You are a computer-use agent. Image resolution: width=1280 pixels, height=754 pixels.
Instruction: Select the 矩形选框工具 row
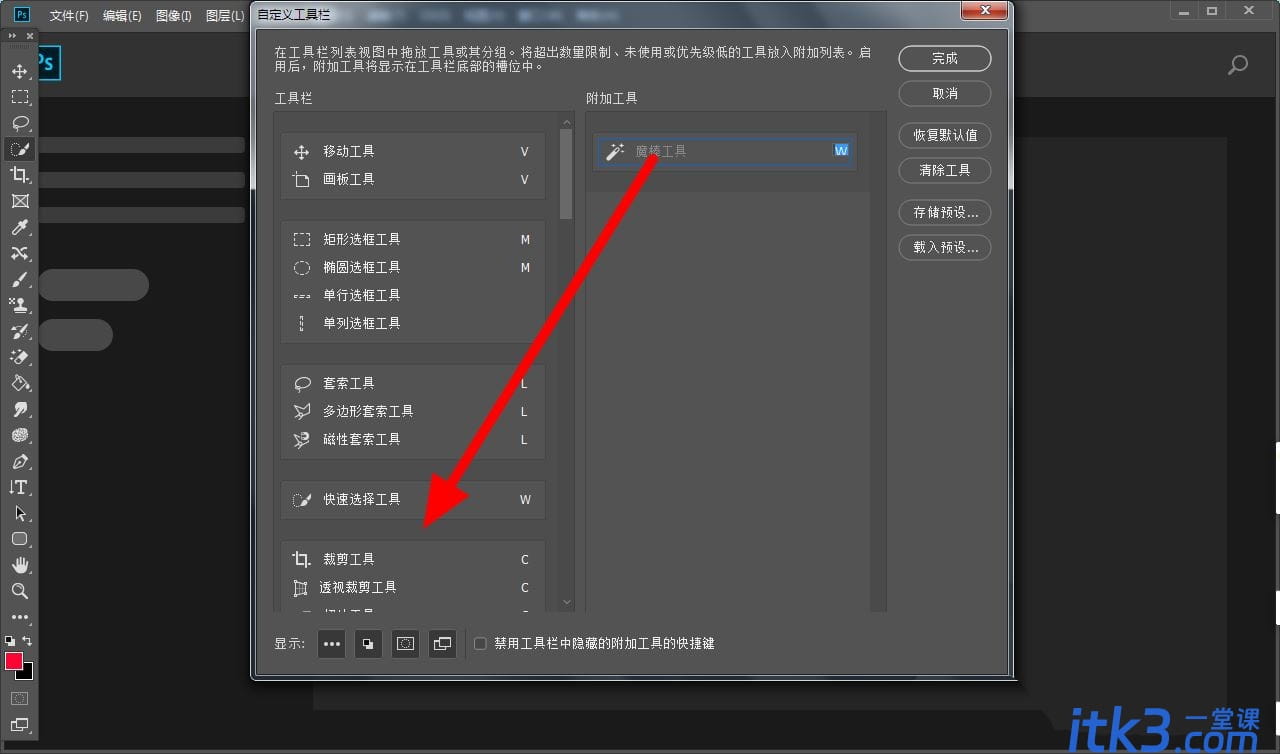pyautogui.click(x=413, y=240)
